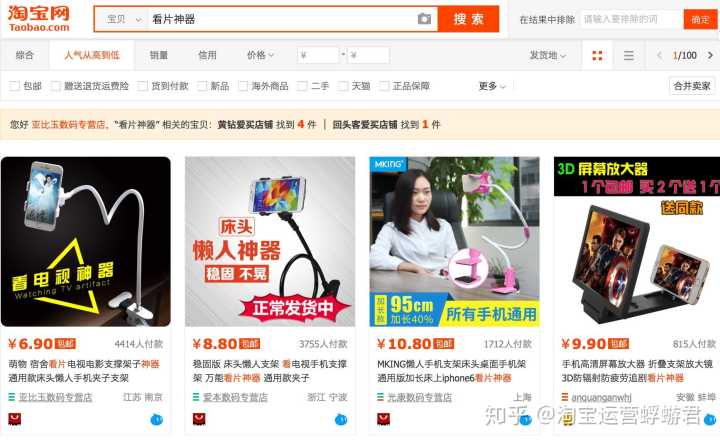Click the 合并卖家 button

point(692,86)
